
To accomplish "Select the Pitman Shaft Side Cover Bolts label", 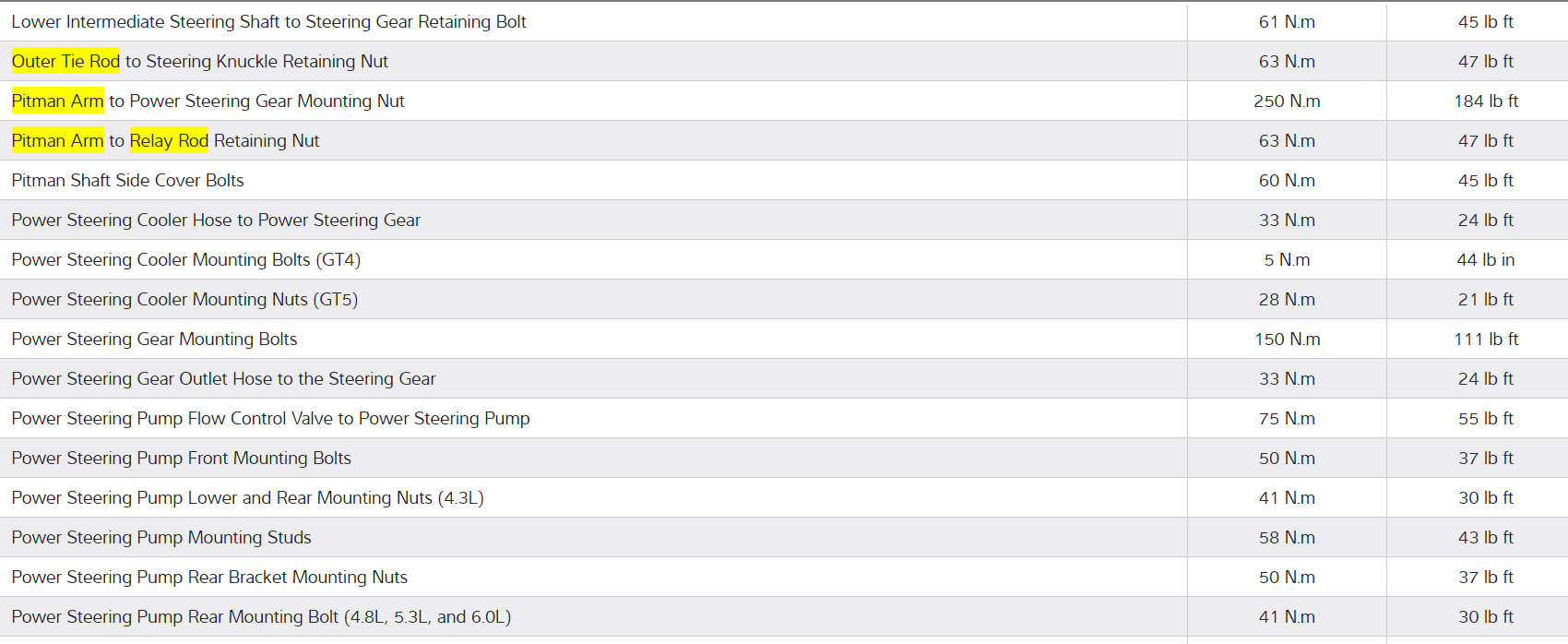I will pyautogui.click(x=127, y=180).
